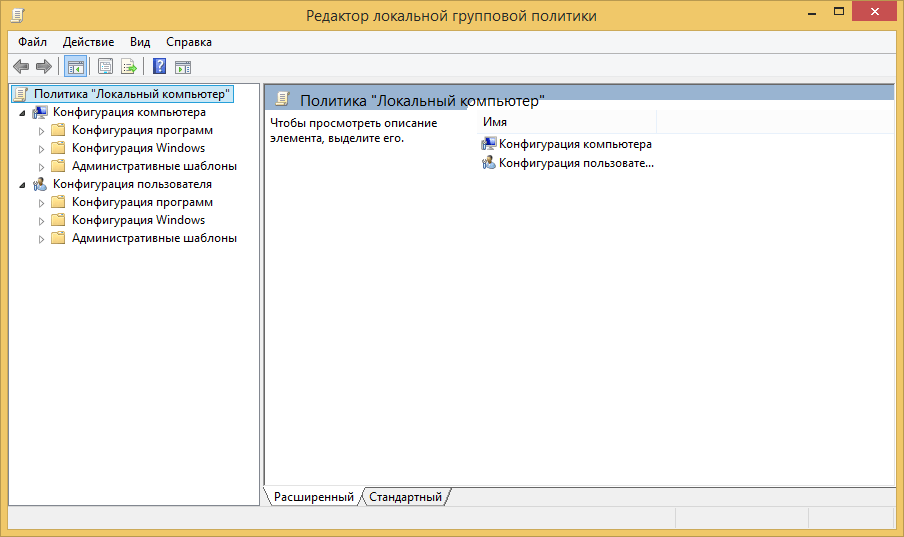The height and width of the screenshot is (537, 904).
Task: Select Конфигурация пользователя in the right list
Action: click(x=575, y=162)
